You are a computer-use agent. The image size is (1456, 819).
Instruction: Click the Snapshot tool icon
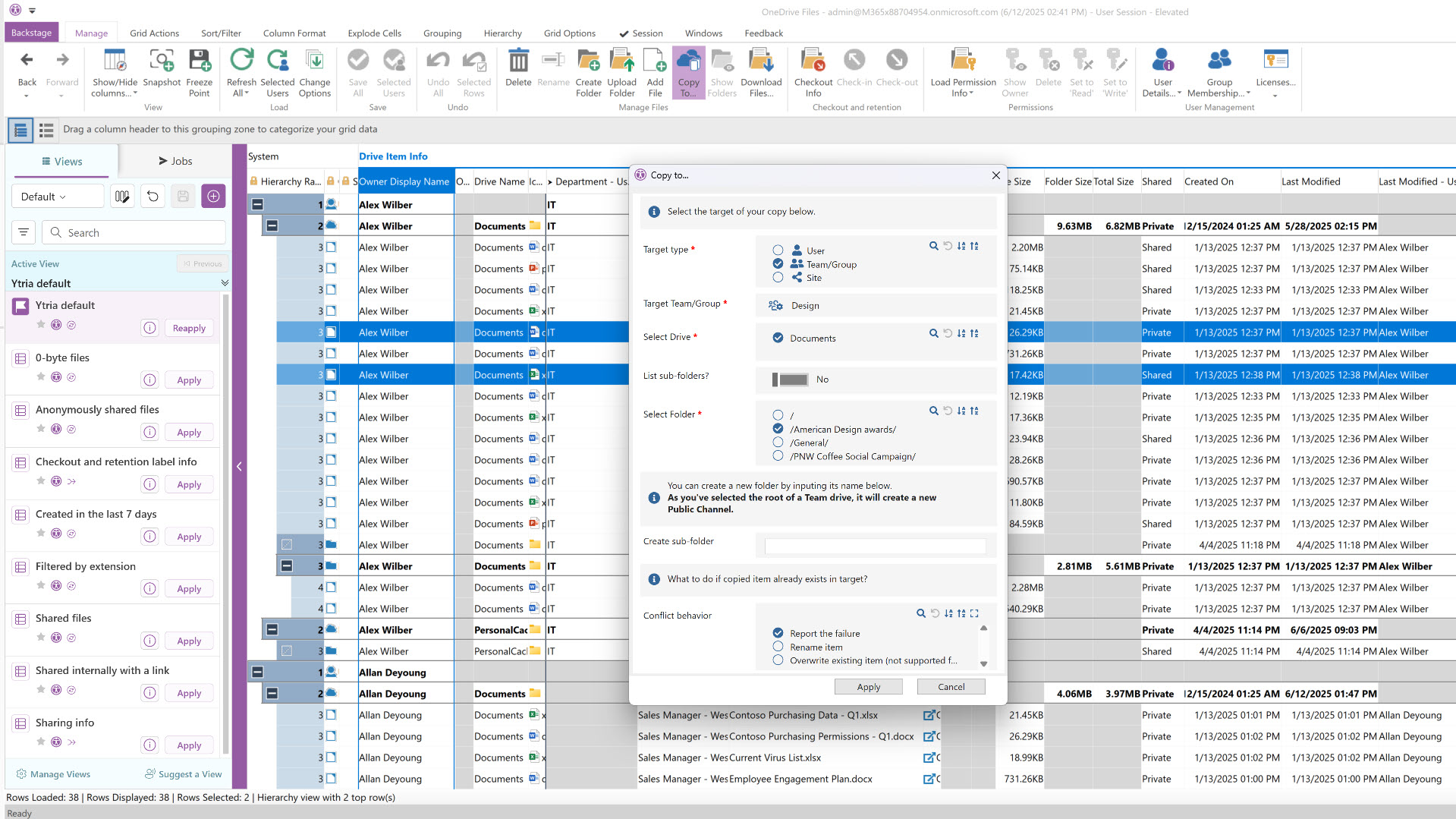pos(162,61)
